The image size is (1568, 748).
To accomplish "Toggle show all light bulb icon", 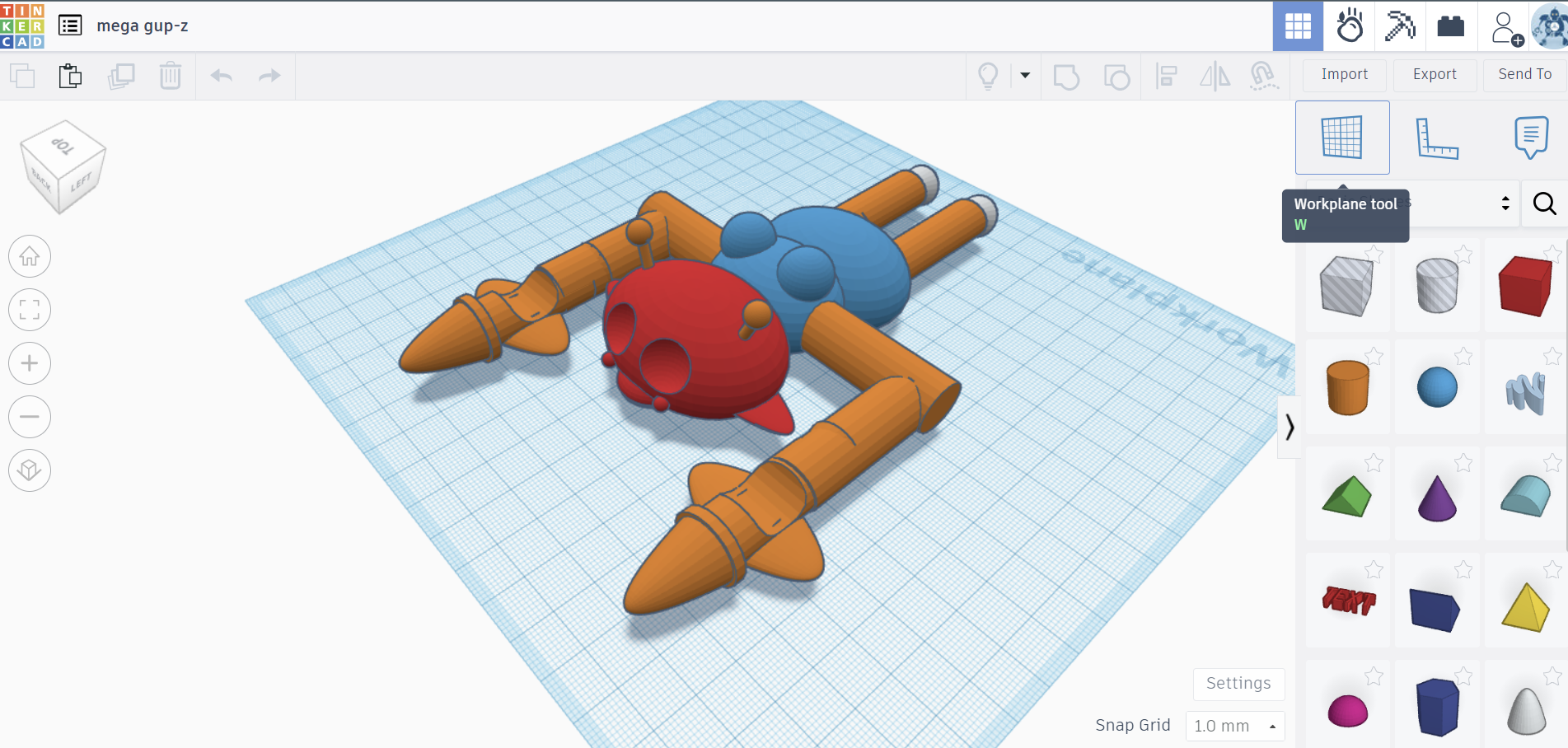I will click(988, 76).
